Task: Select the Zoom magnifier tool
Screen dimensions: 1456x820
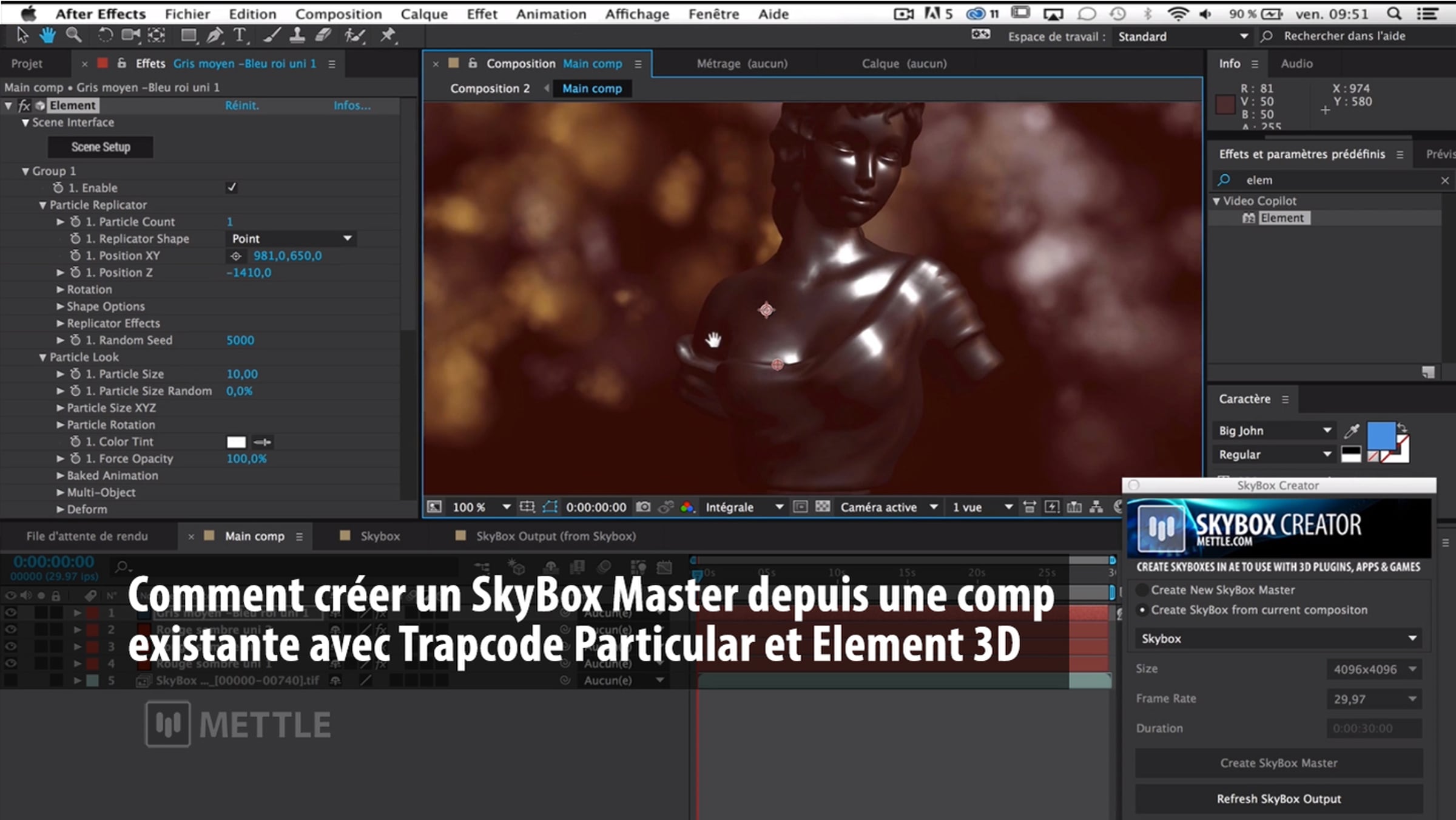Action: 73,36
